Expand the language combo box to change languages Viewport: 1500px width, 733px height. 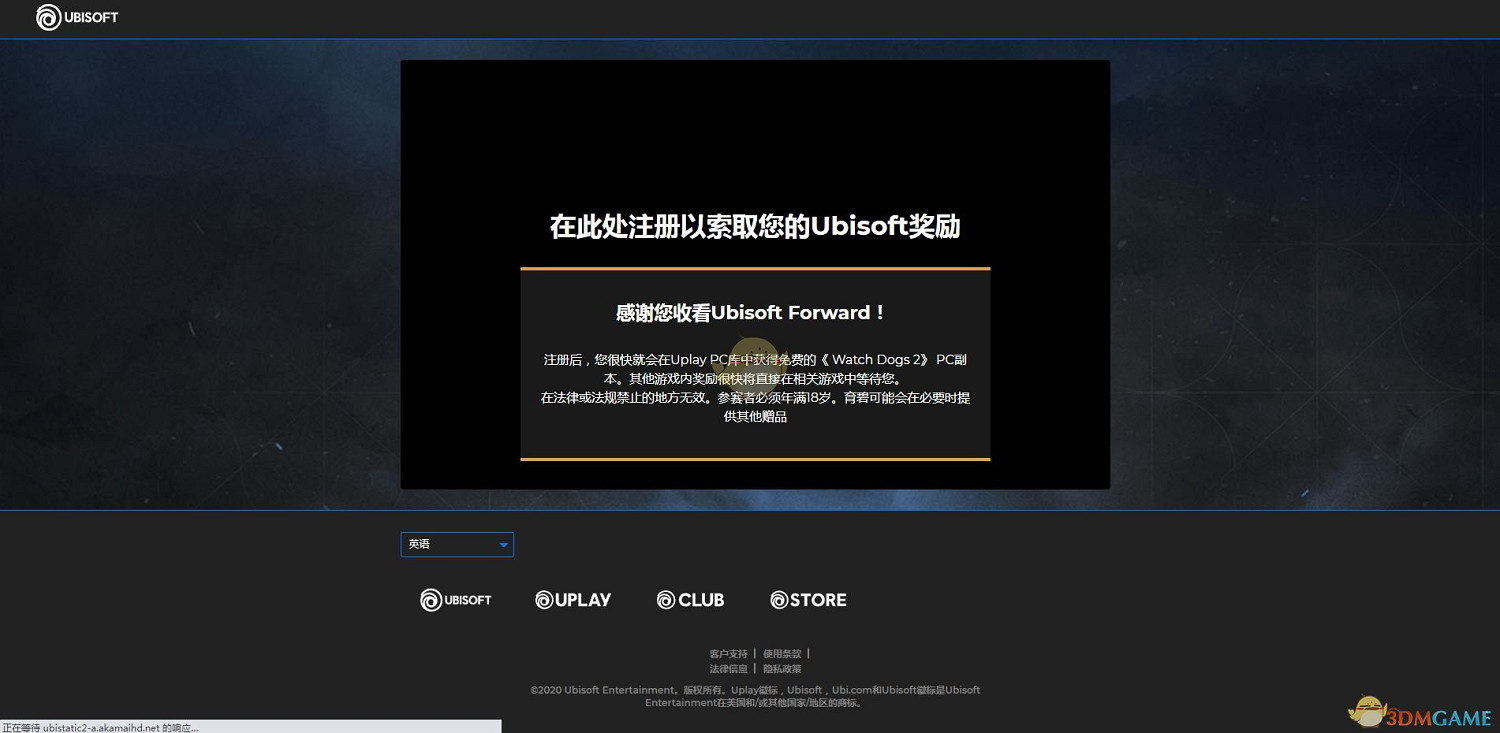457,544
